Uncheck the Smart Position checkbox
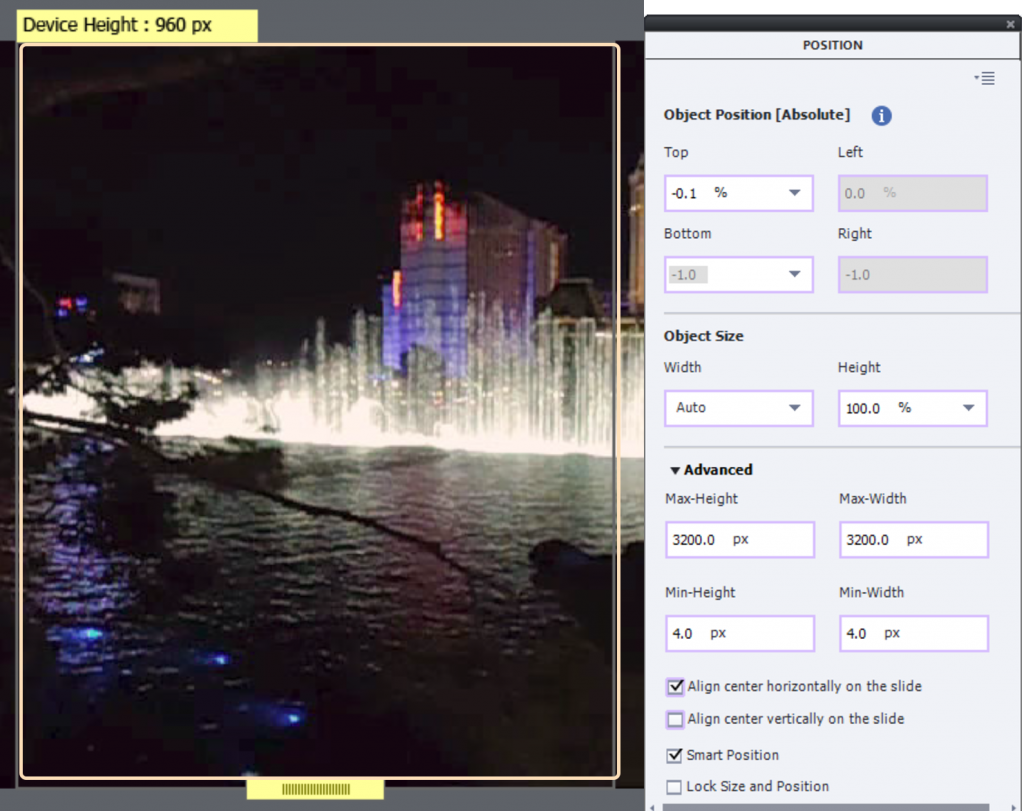The image size is (1024, 811). point(675,755)
